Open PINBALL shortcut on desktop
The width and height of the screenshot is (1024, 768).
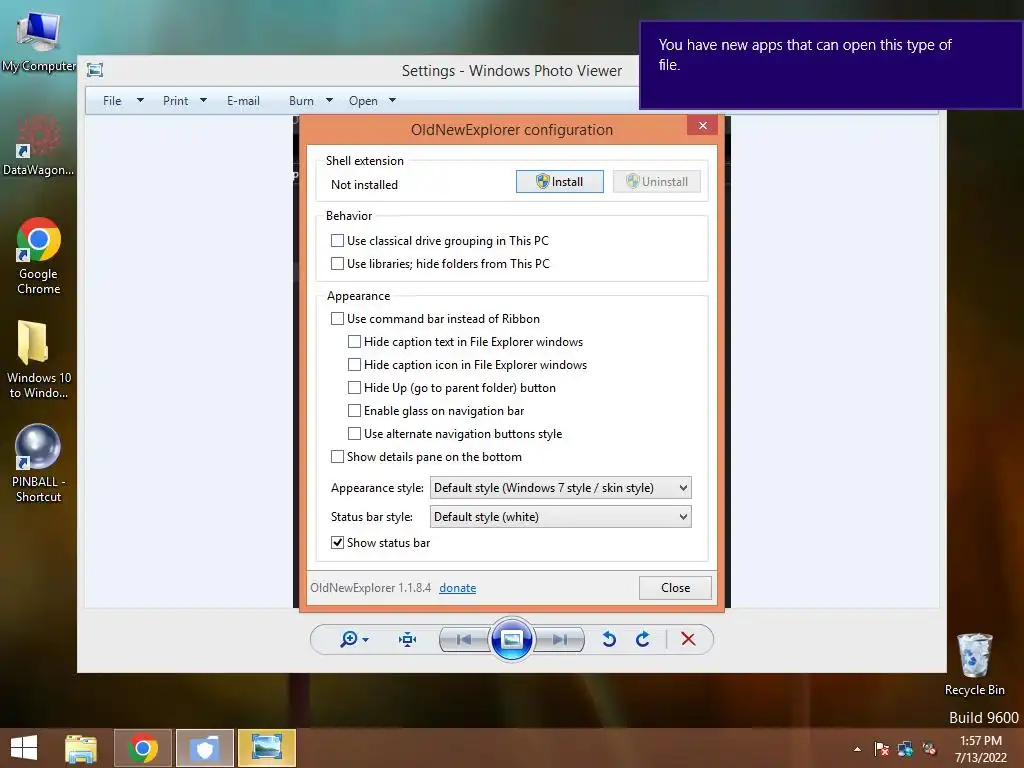click(39, 462)
